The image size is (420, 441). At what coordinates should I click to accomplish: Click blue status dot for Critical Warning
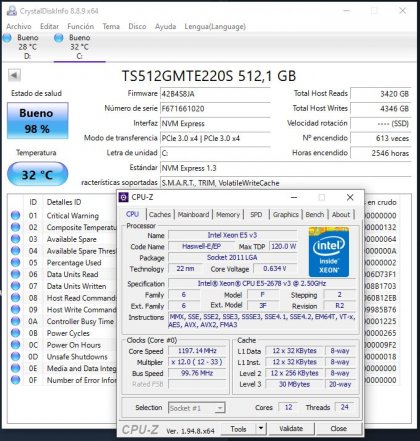click(15, 215)
